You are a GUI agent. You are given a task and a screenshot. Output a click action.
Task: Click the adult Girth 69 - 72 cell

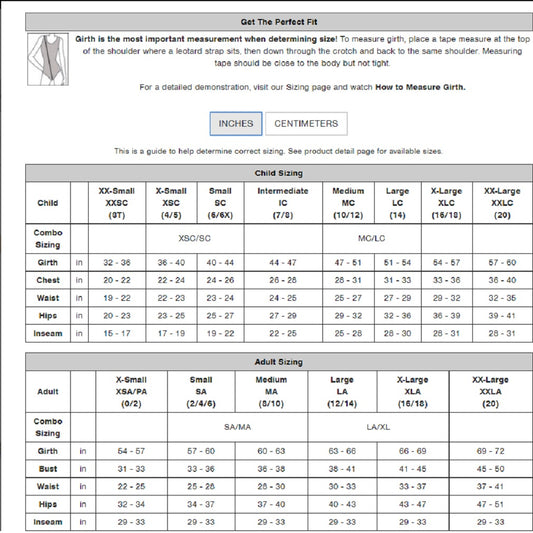pos(491,451)
